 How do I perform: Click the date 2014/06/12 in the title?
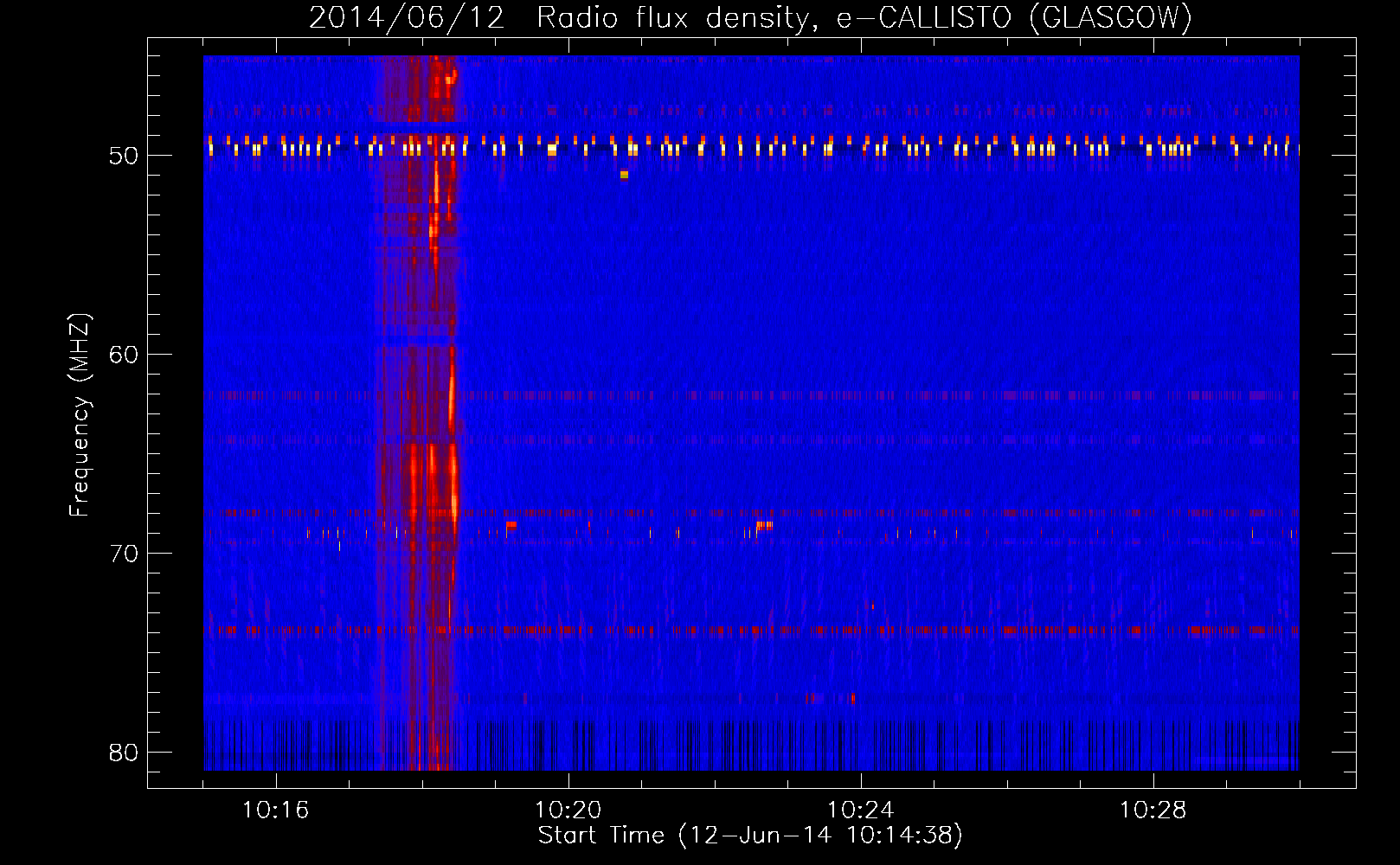coord(407,17)
